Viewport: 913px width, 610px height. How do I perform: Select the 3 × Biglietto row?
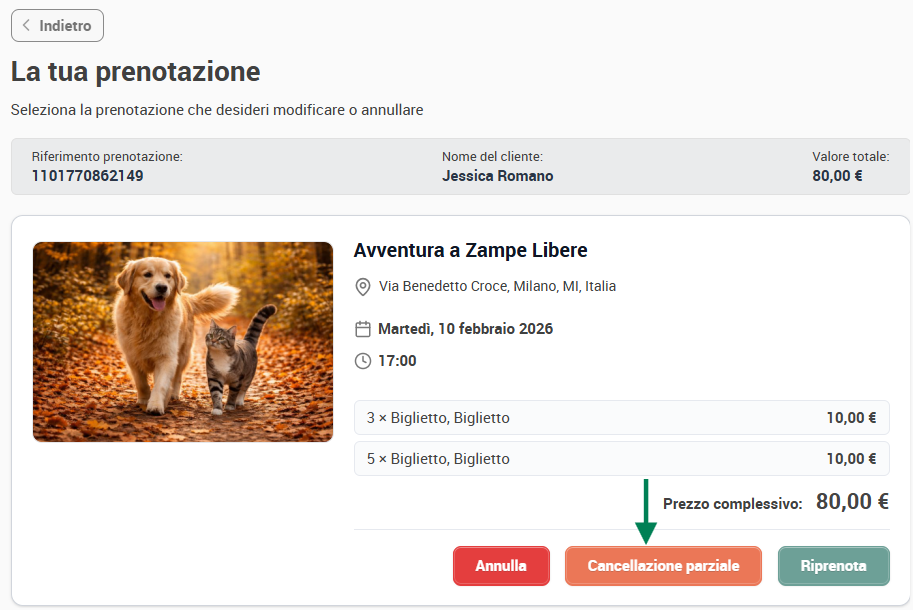pyautogui.click(x=621, y=417)
